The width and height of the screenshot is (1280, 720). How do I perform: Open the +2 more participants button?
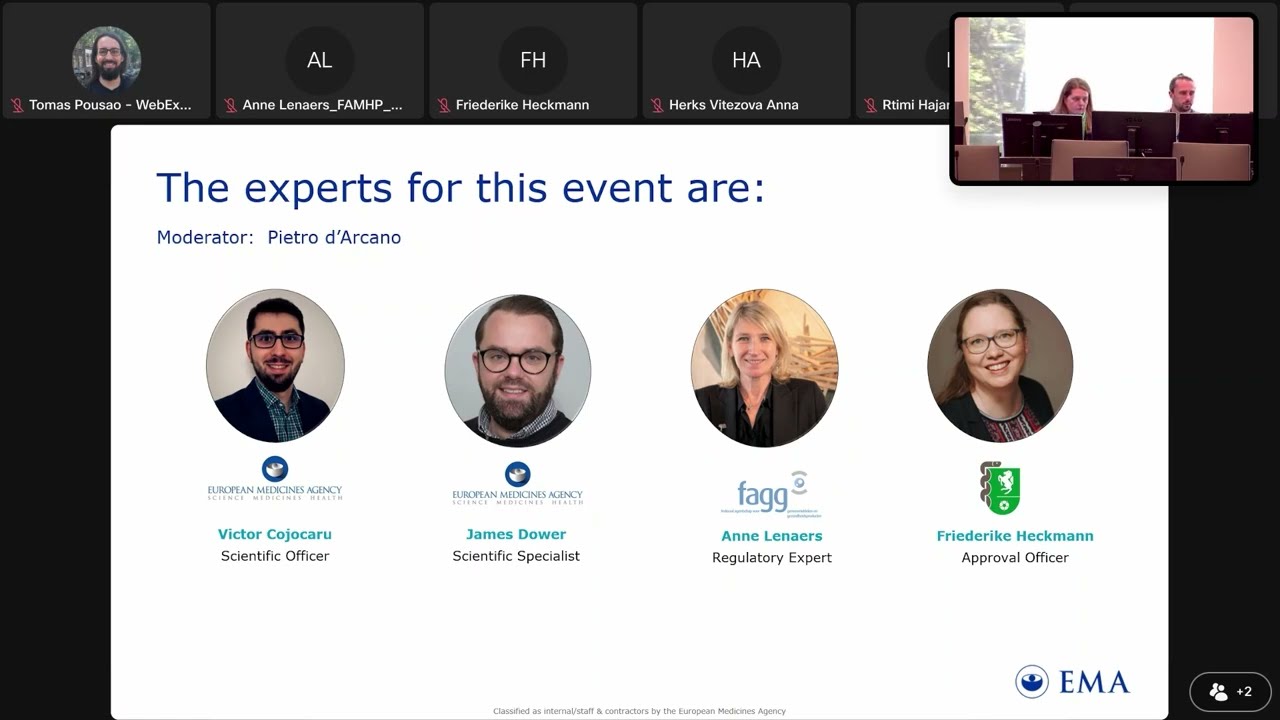point(1230,691)
